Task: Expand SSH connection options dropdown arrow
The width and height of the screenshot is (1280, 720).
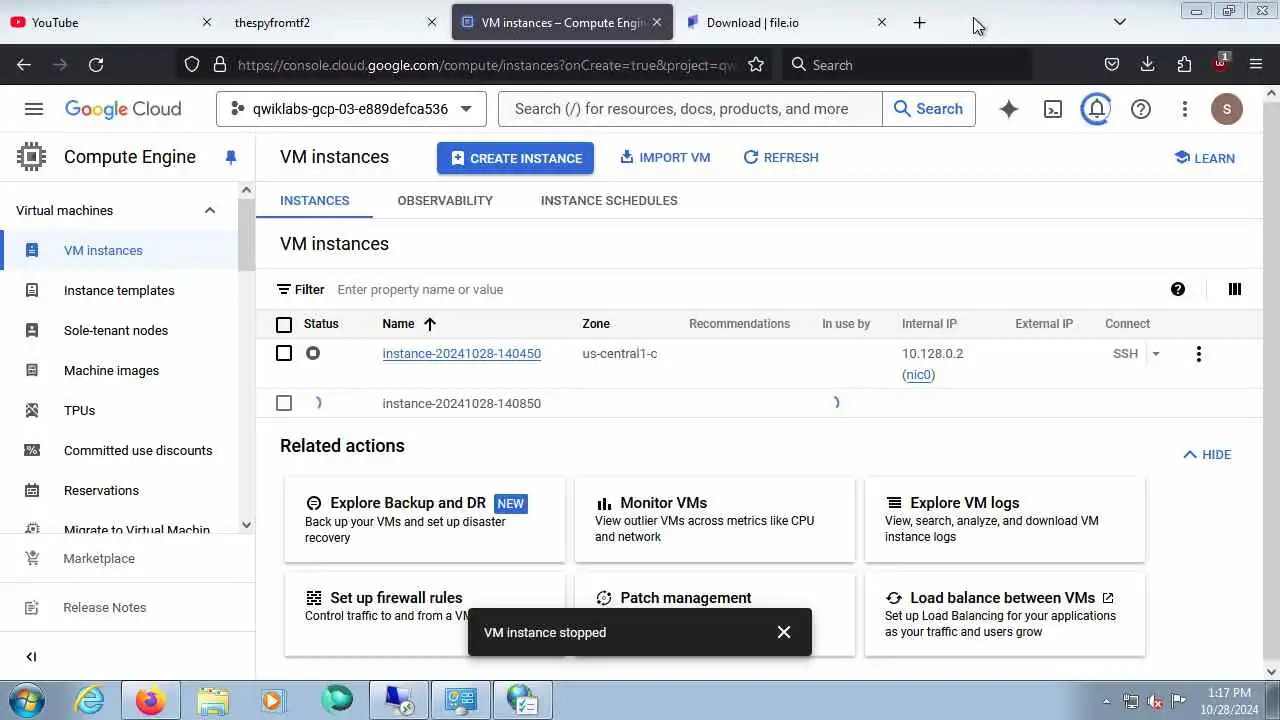Action: [x=1156, y=353]
